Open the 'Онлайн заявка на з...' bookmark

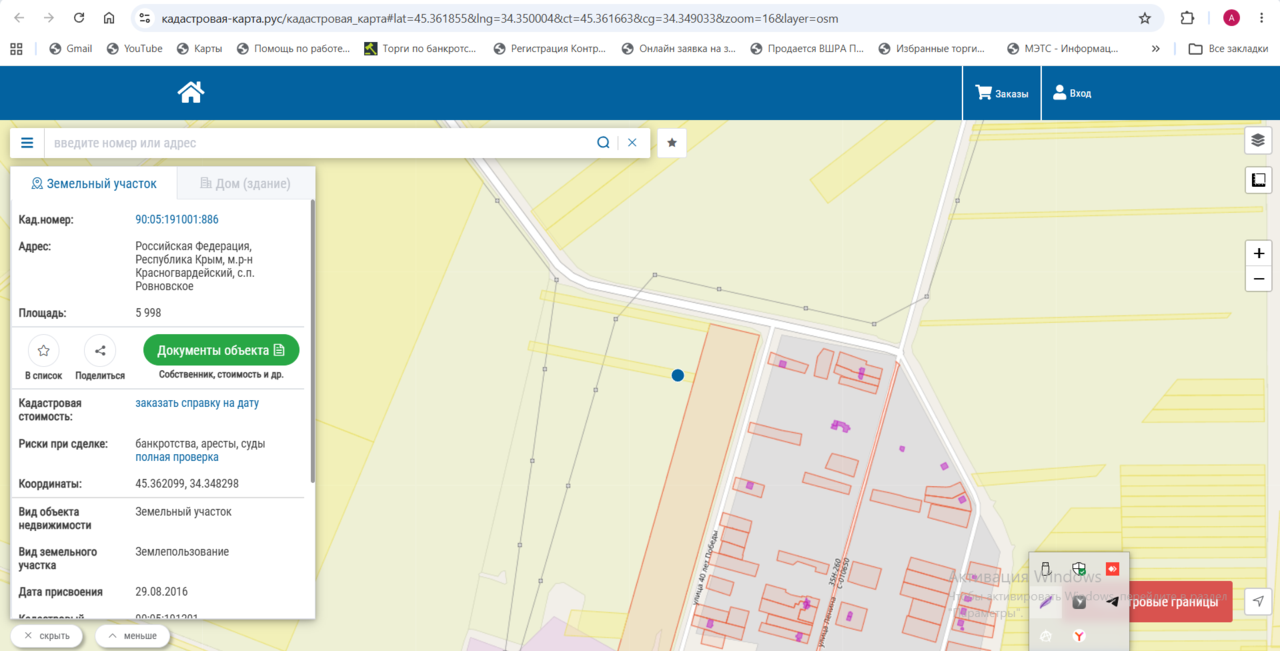[x=679, y=48]
